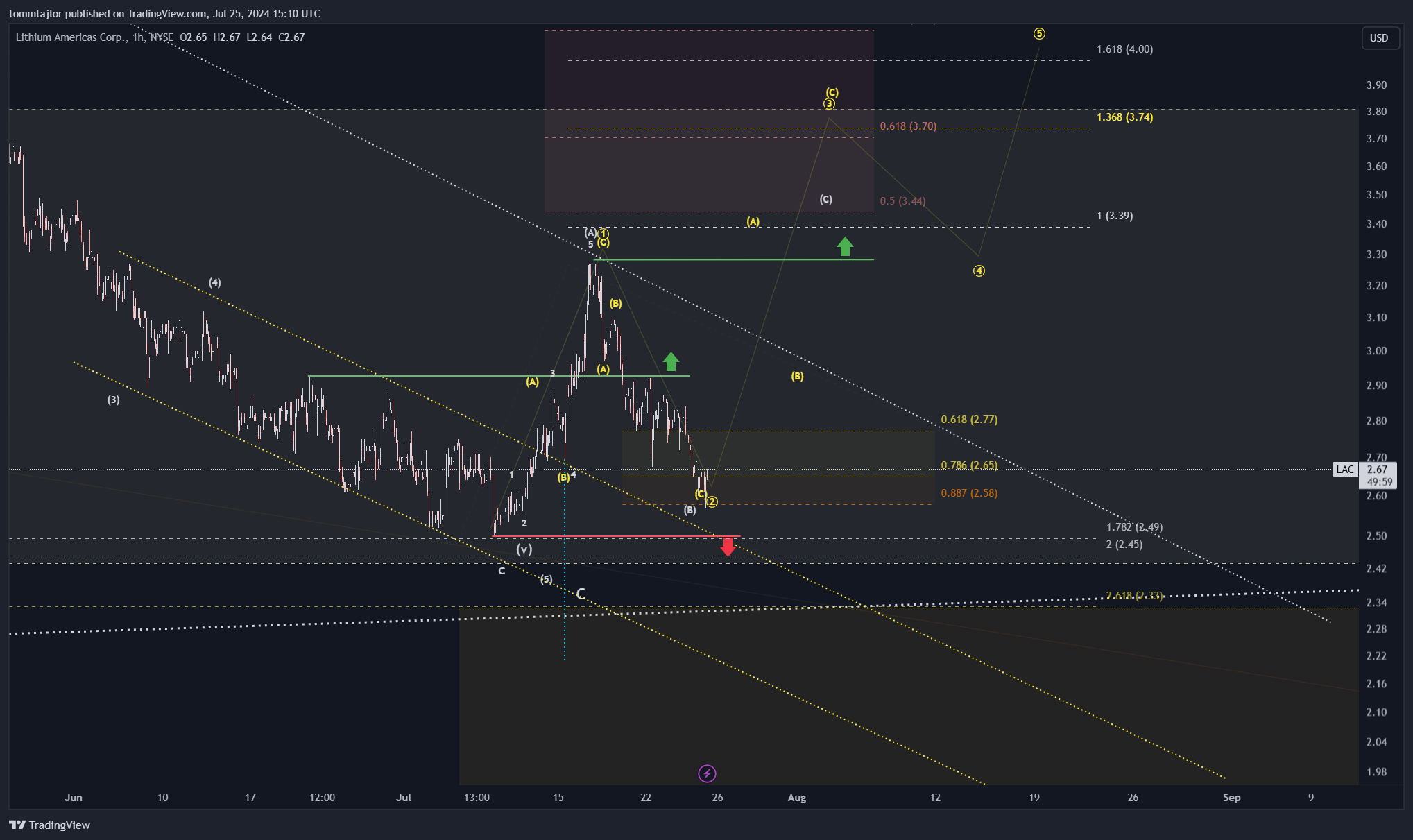Click the 49:59 bar countdown
Image resolution: width=1413 pixels, height=840 pixels.
click(1379, 481)
